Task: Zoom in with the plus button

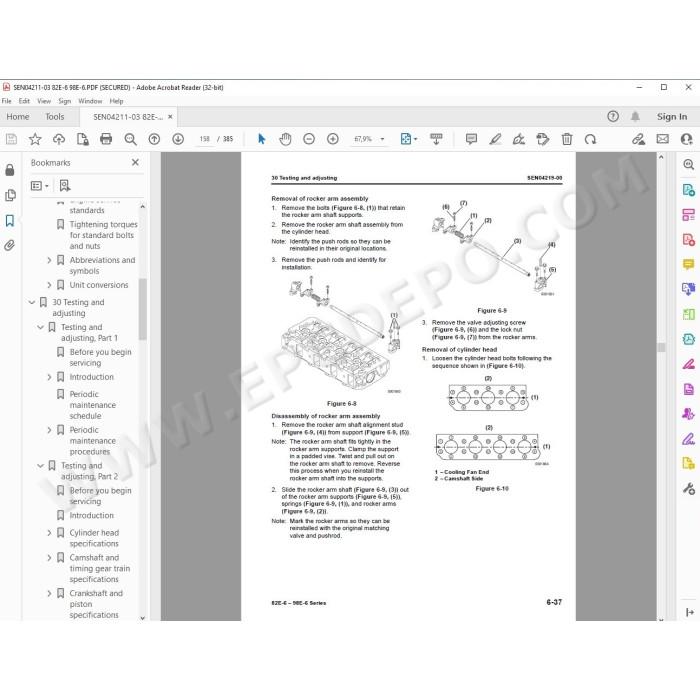Action: pos(333,139)
